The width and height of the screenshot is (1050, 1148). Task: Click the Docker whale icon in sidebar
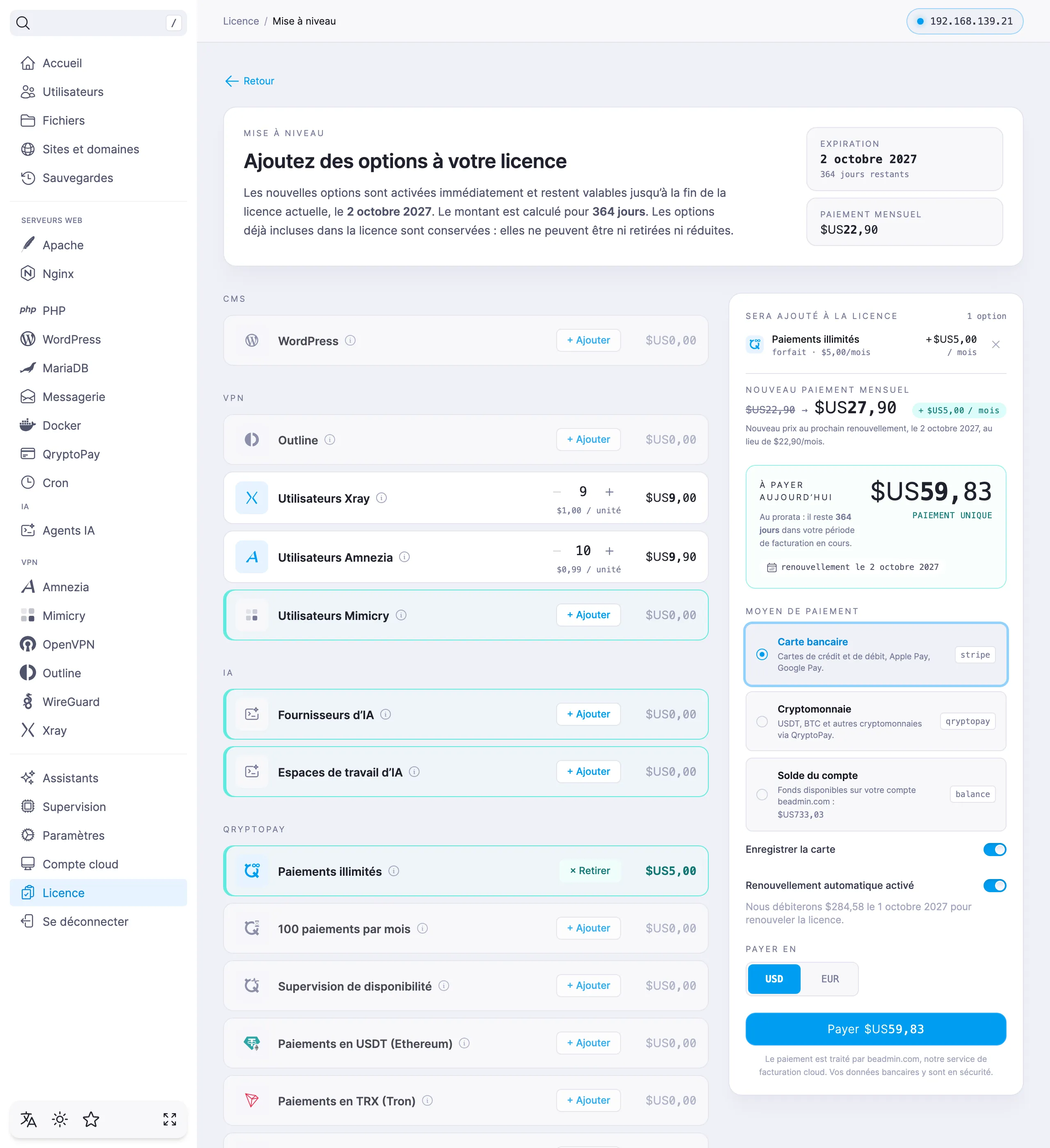[x=28, y=426]
